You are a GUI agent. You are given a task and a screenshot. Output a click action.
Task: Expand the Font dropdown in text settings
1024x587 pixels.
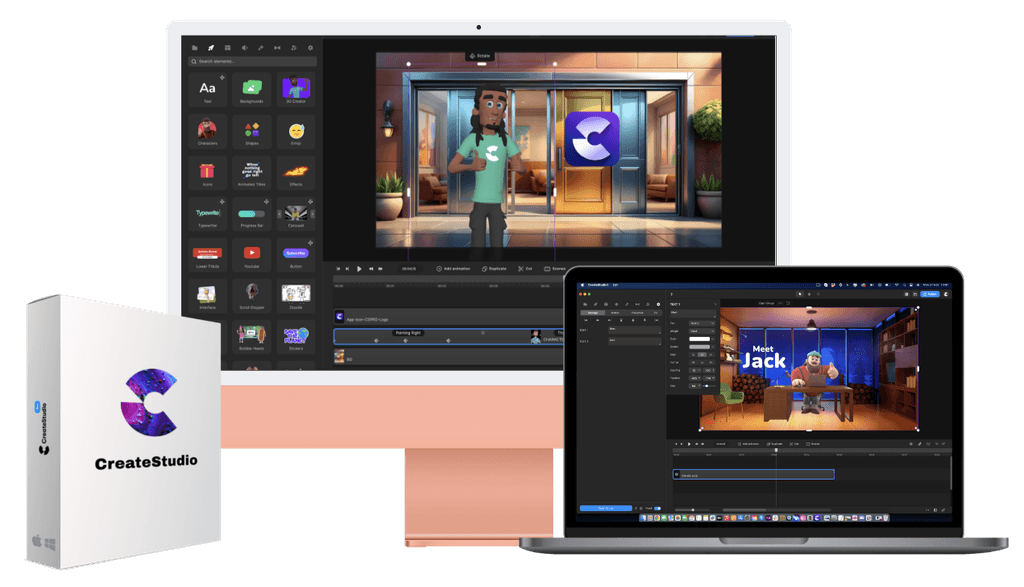point(699,323)
